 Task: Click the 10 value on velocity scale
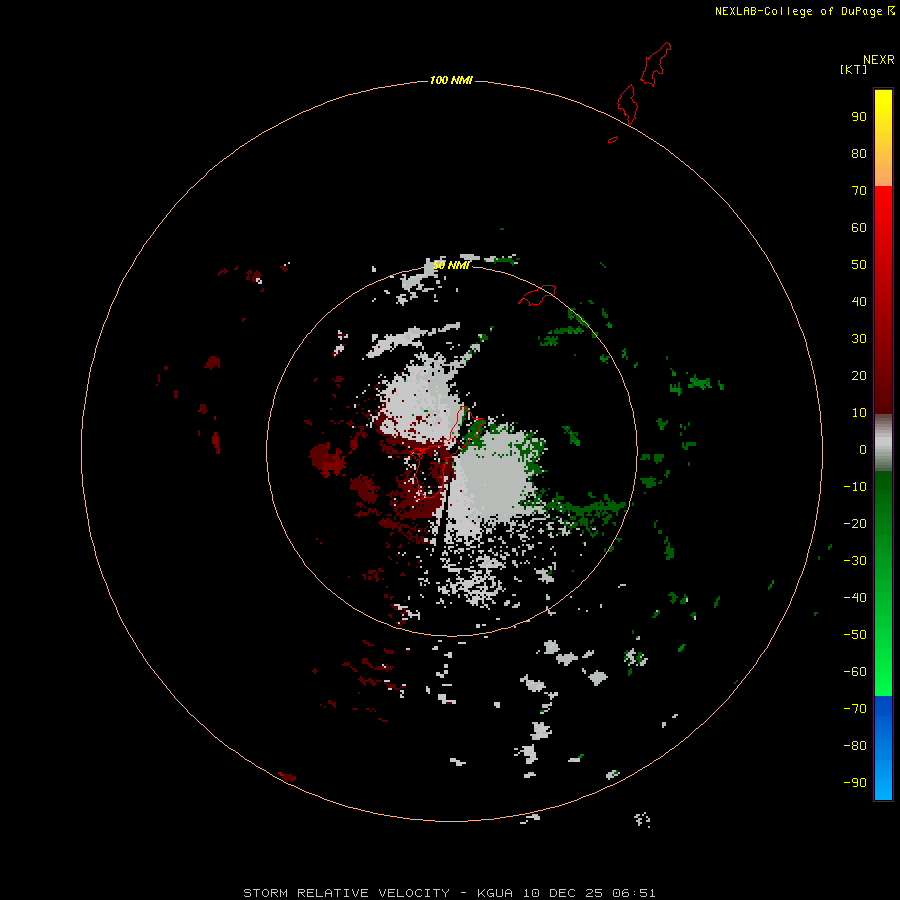pos(859,413)
